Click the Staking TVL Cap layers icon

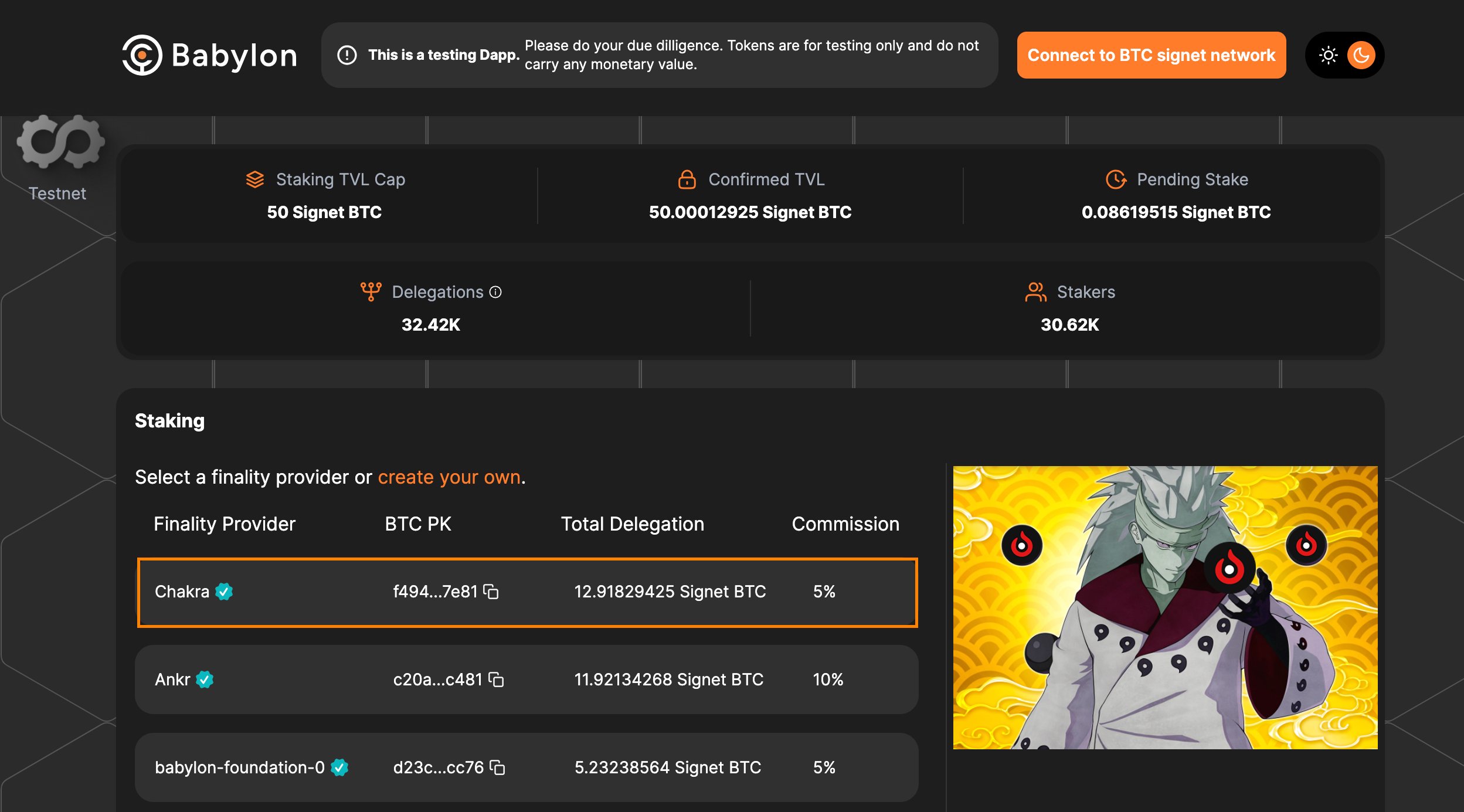point(255,179)
